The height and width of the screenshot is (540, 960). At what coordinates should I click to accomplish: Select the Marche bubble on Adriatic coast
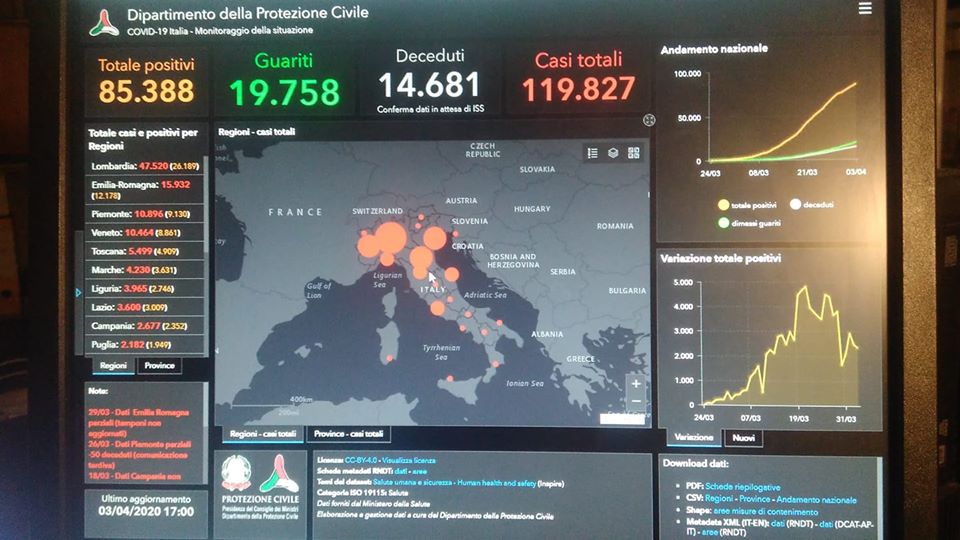pyautogui.click(x=452, y=274)
